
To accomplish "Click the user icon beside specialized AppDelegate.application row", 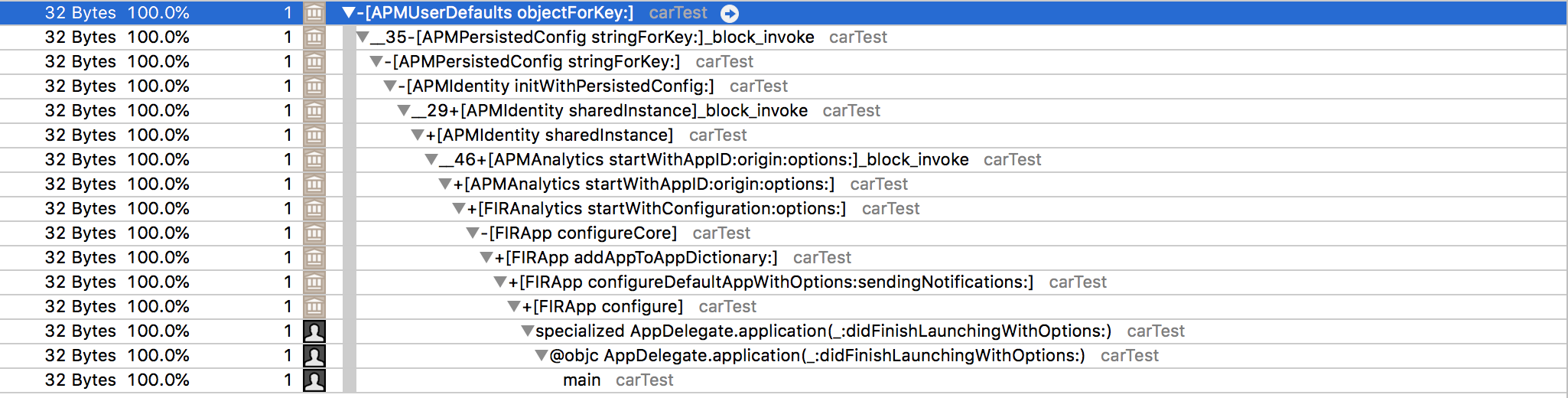I will pos(314,331).
